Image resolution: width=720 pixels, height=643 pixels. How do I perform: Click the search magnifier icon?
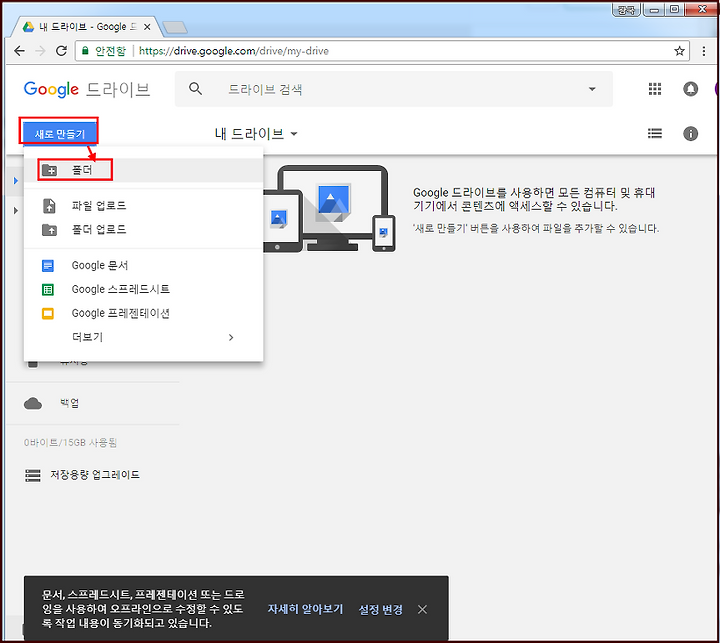pos(196,89)
